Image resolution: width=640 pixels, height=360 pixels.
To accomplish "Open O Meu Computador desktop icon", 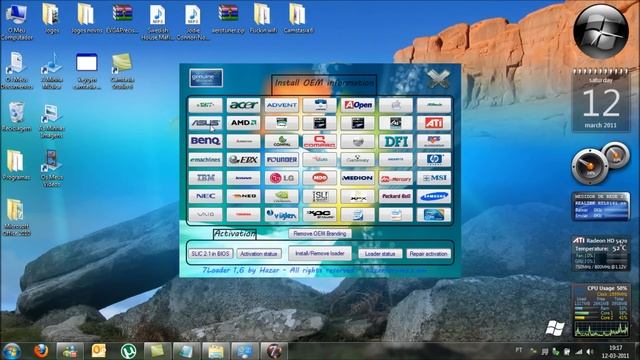I will (x=17, y=22).
